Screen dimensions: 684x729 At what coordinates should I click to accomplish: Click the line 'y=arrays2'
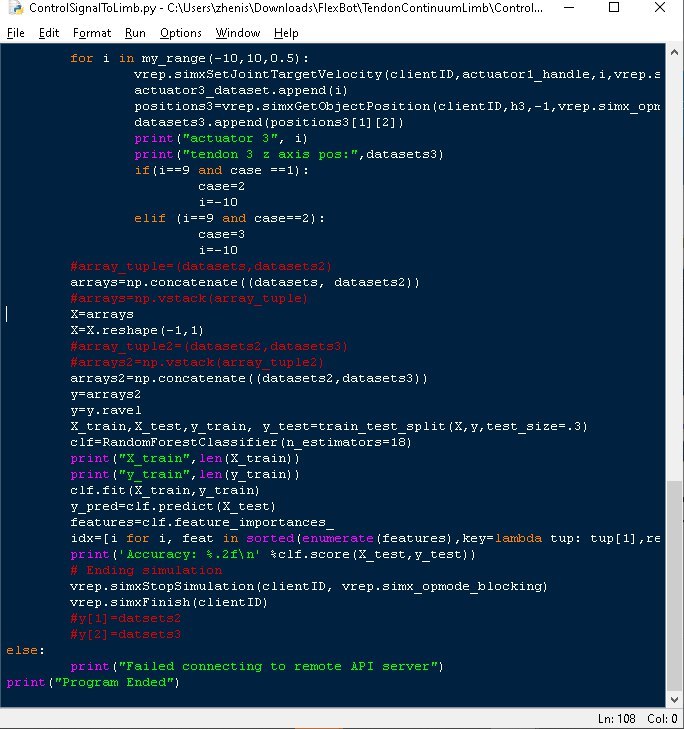click(x=106, y=394)
